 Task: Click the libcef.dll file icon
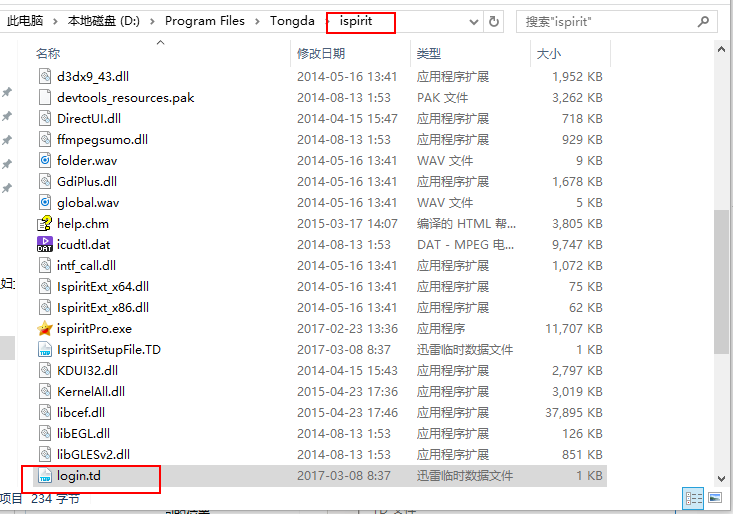coord(45,413)
